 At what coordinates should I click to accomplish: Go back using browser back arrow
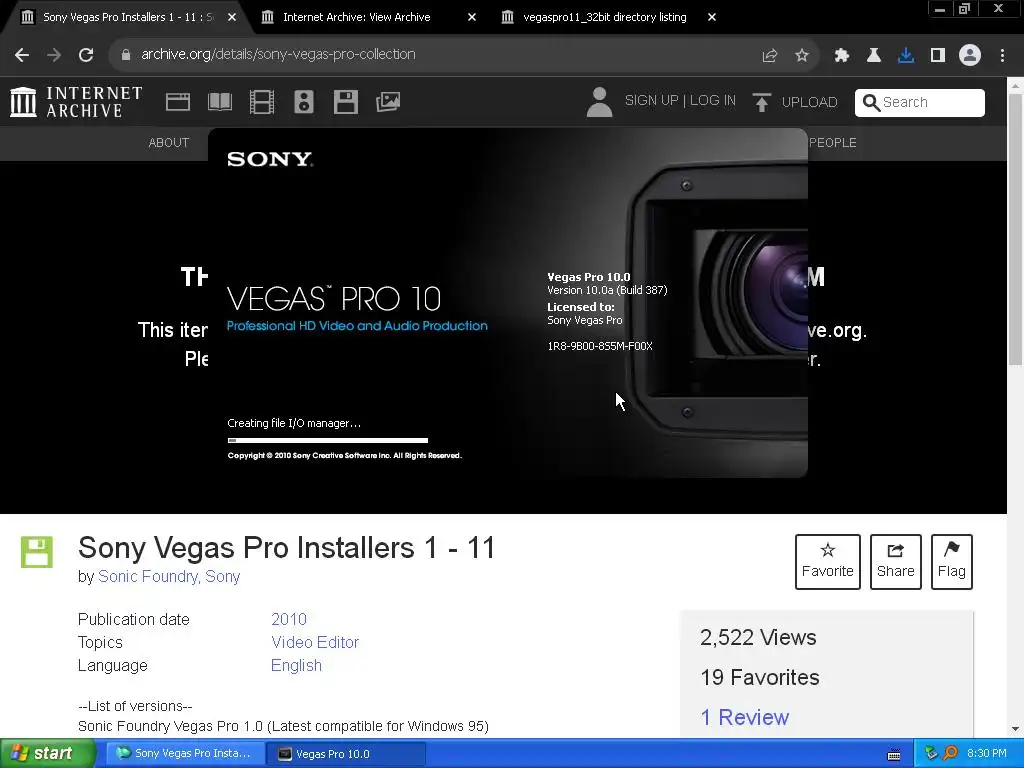pyautogui.click(x=22, y=55)
